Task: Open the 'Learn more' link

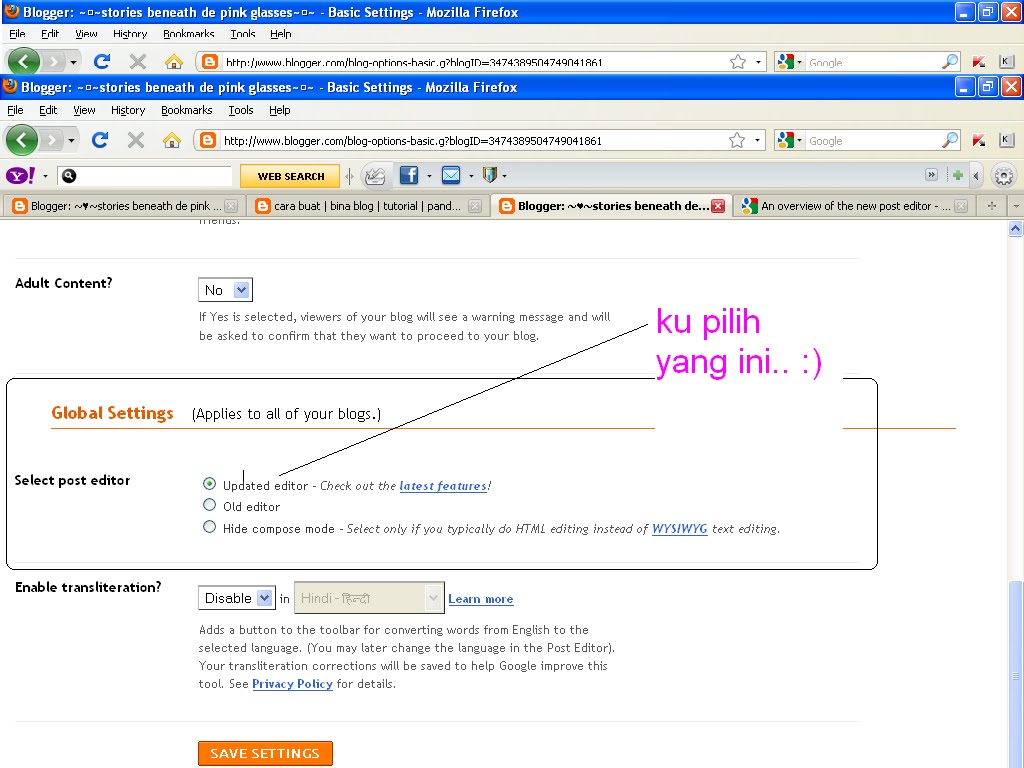Action: [481, 599]
